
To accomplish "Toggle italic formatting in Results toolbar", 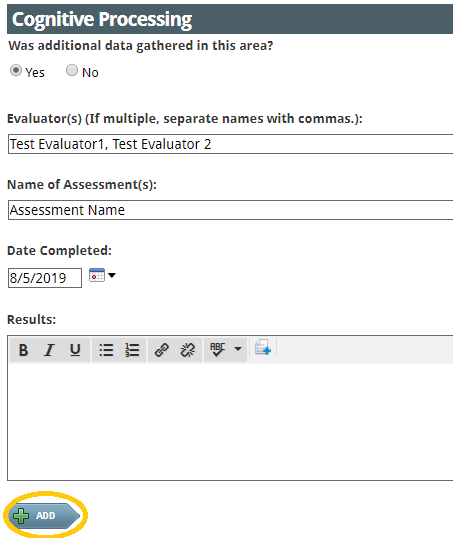I will coord(49,350).
